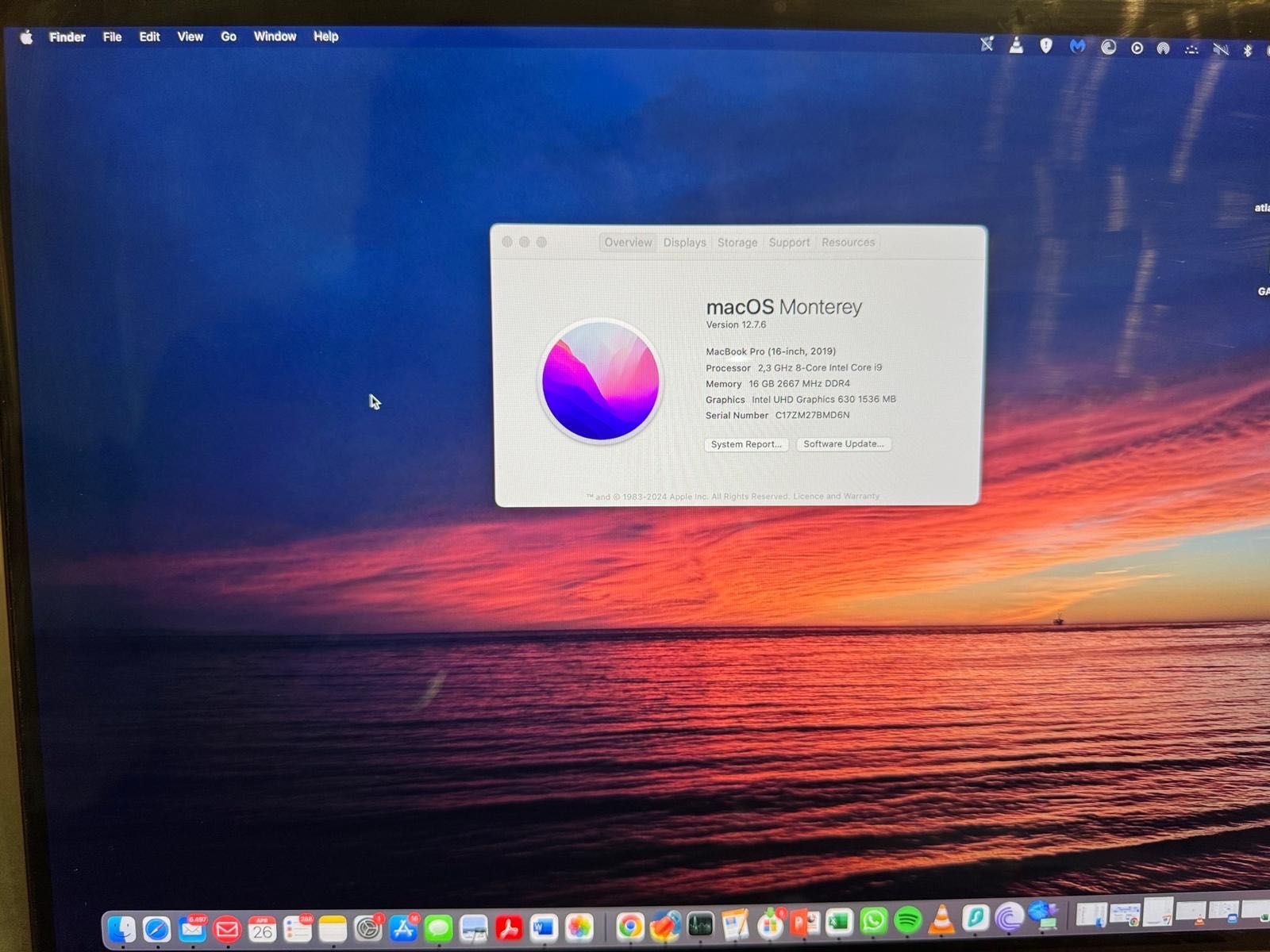
Task: Open VLC cone icon in Dock
Action: pos(942,919)
